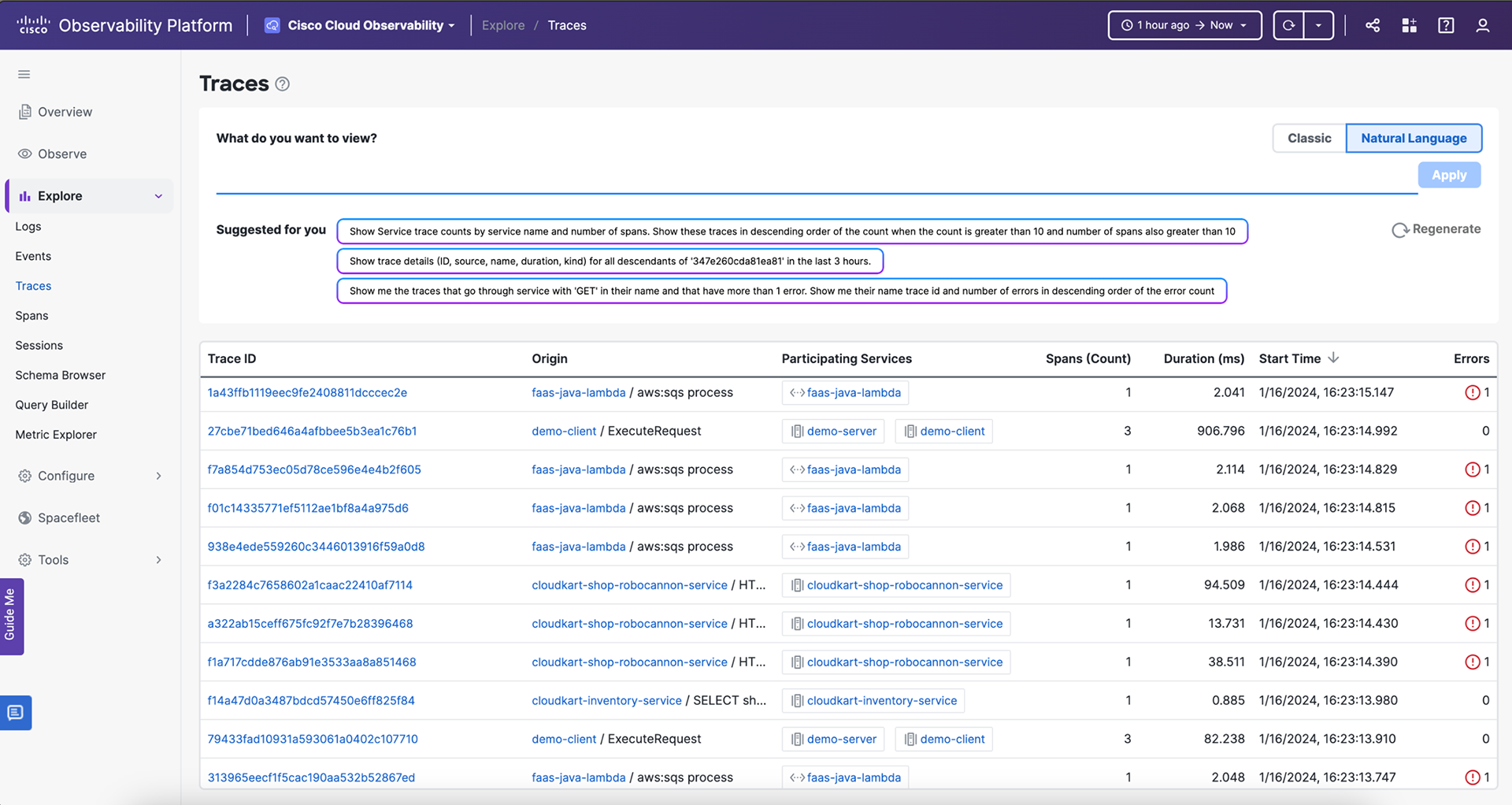Image resolution: width=1512 pixels, height=805 pixels.
Task: Click the Overview document icon in sidebar
Action: coord(25,112)
